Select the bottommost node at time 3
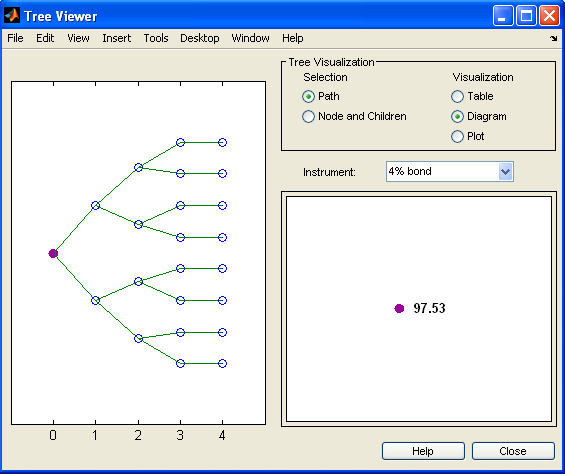Image resolution: width=565 pixels, height=474 pixels. point(181,363)
